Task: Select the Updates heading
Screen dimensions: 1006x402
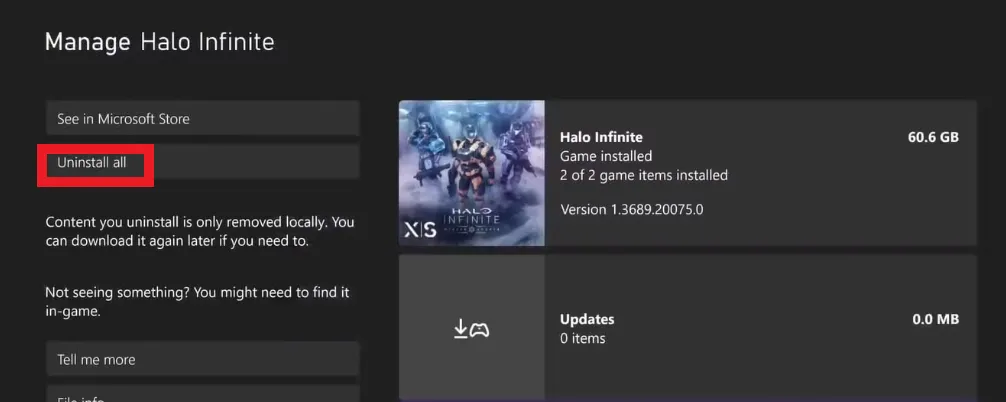Action: [x=587, y=319]
